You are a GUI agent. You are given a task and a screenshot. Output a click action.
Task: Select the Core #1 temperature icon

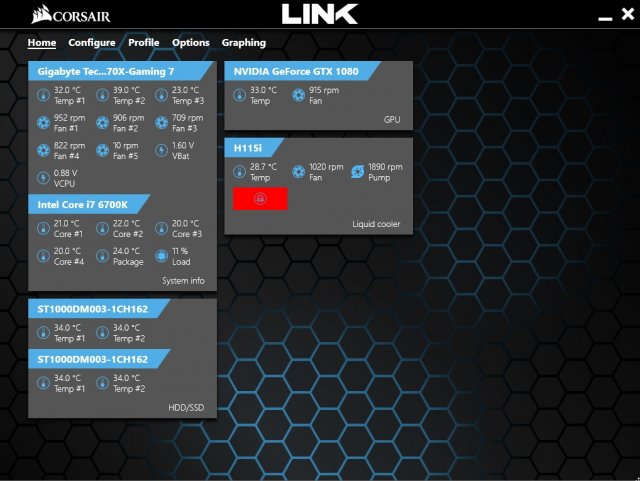click(43, 229)
